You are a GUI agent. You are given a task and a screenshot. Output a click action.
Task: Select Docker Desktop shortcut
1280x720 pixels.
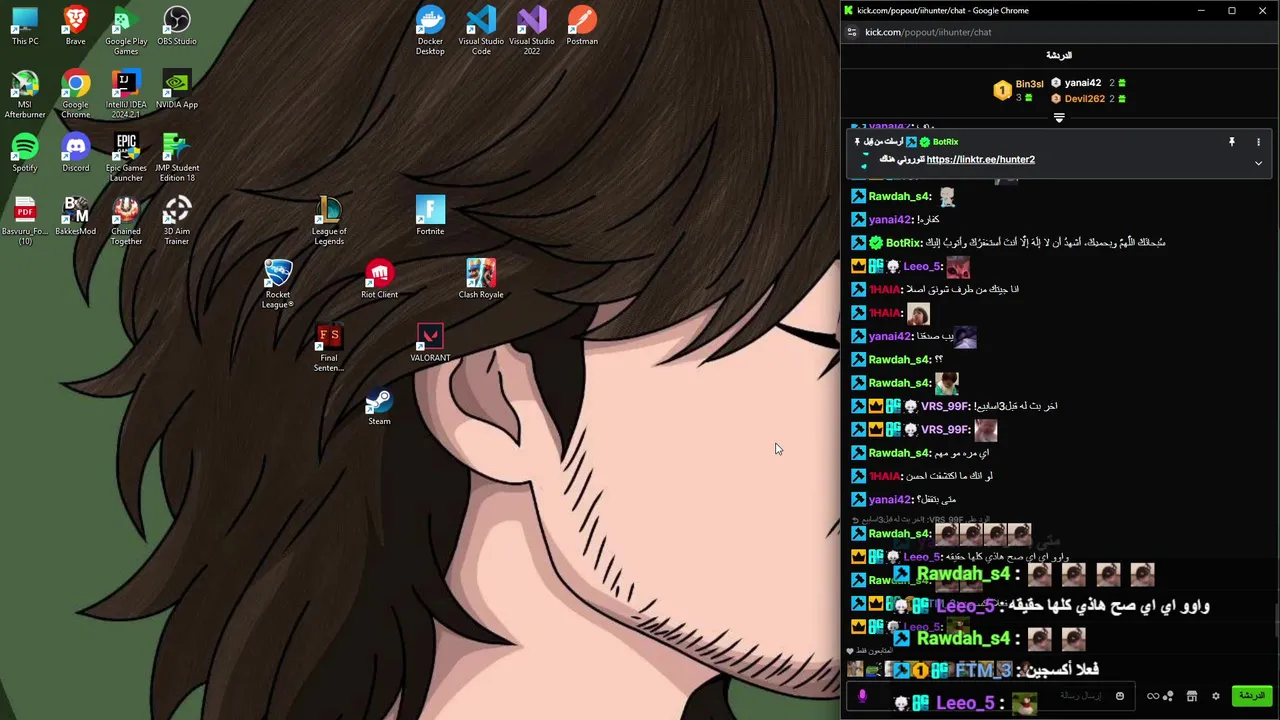tap(430, 31)
